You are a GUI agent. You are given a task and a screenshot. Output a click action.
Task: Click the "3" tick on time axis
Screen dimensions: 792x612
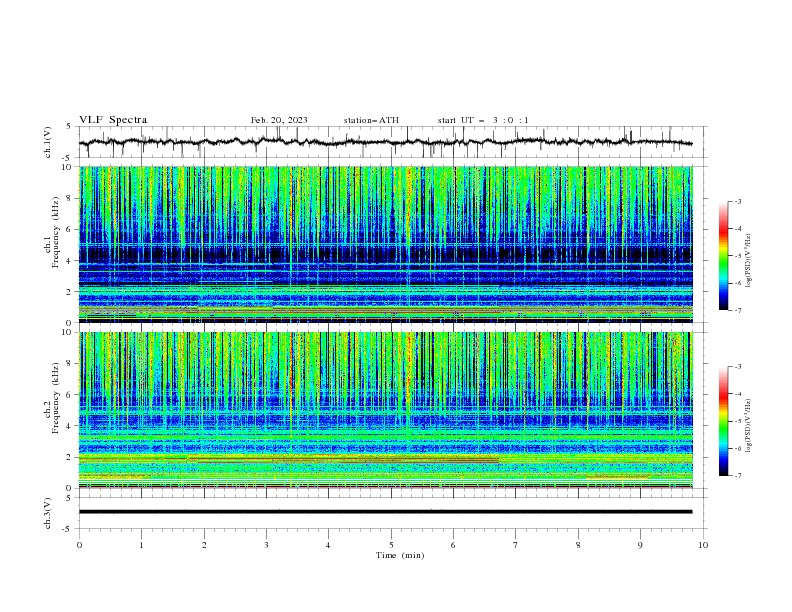point(266,545)
